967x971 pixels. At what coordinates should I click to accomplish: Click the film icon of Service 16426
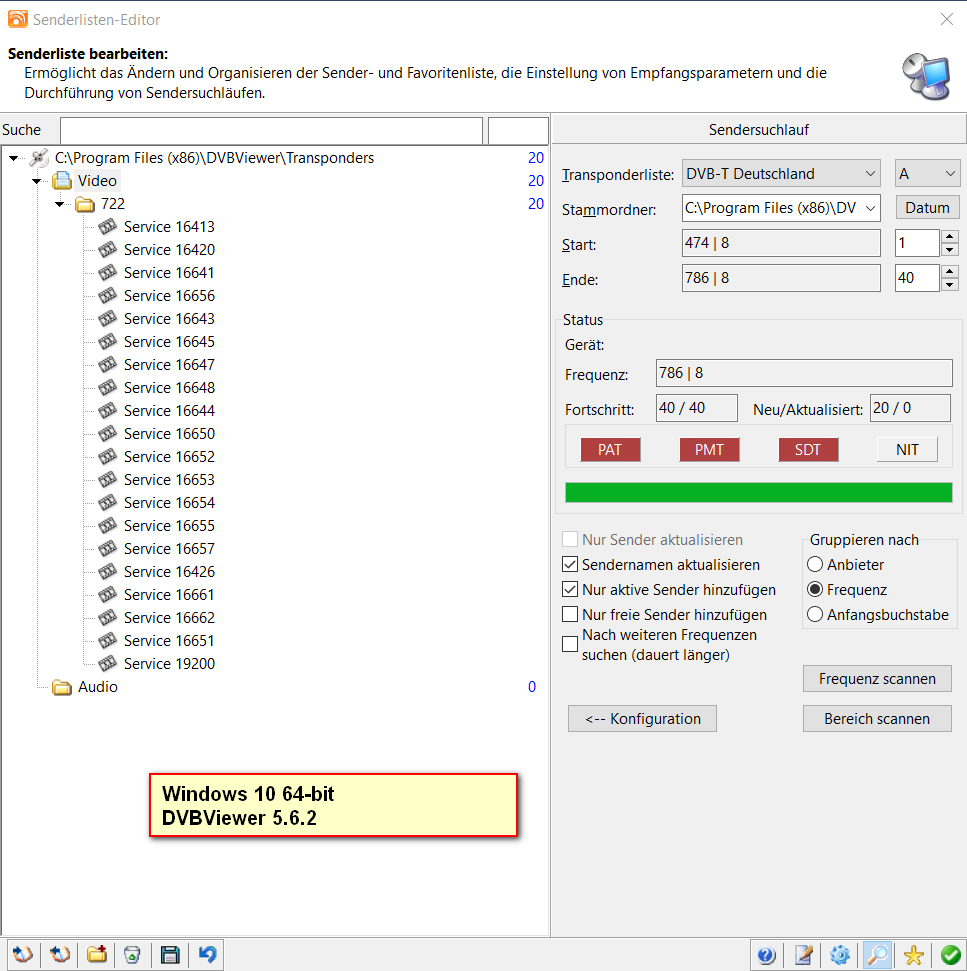pyautogui.click(x=107, y=571)
